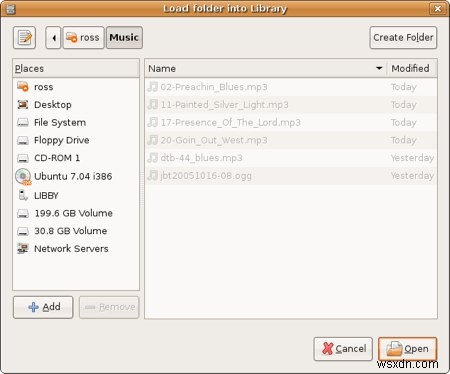Sort by the Modified column header
Viewport: 450px width, 374px height.
pos(411,69)
